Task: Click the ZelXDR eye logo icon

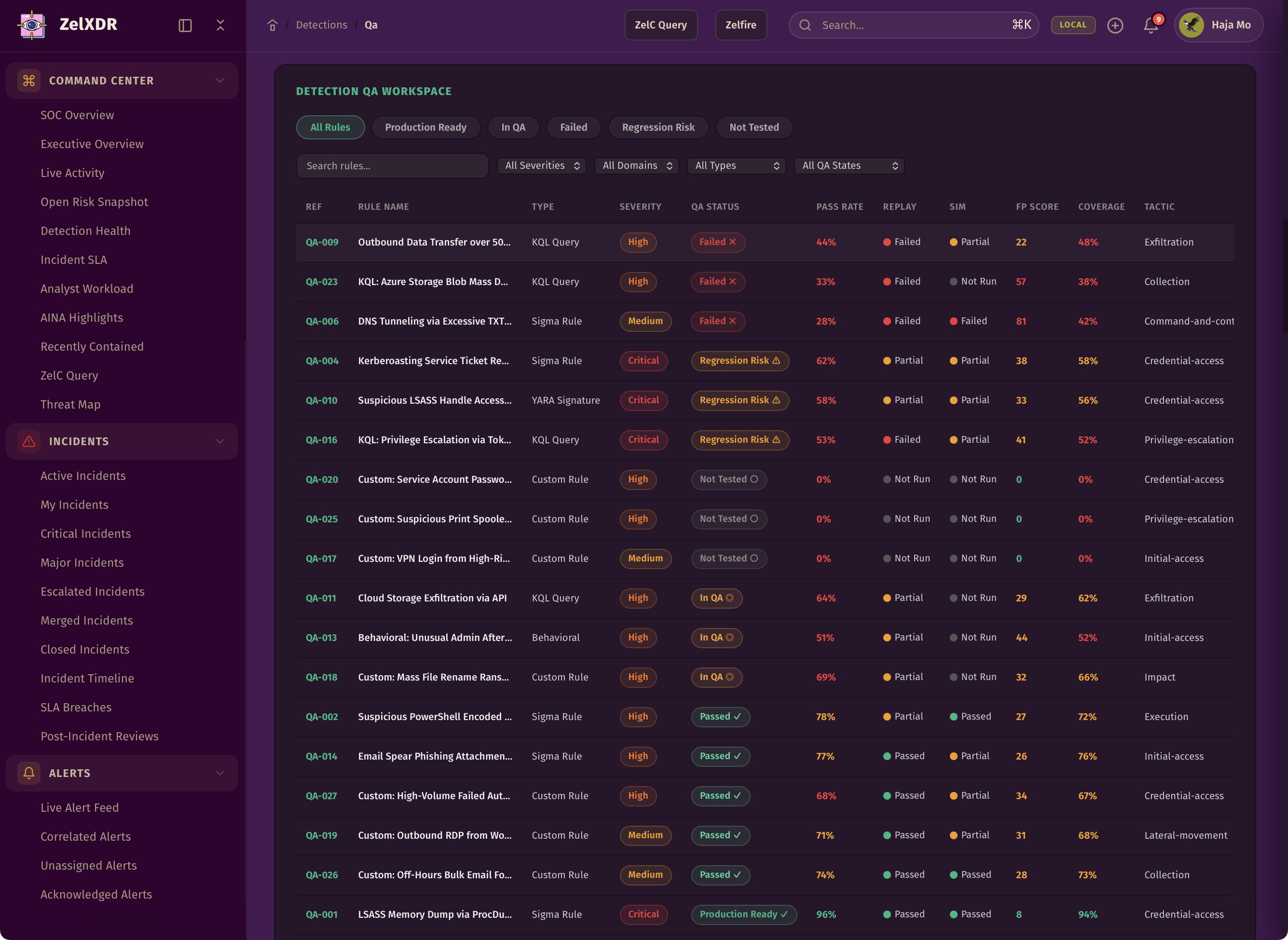Action: pos(32,25)
